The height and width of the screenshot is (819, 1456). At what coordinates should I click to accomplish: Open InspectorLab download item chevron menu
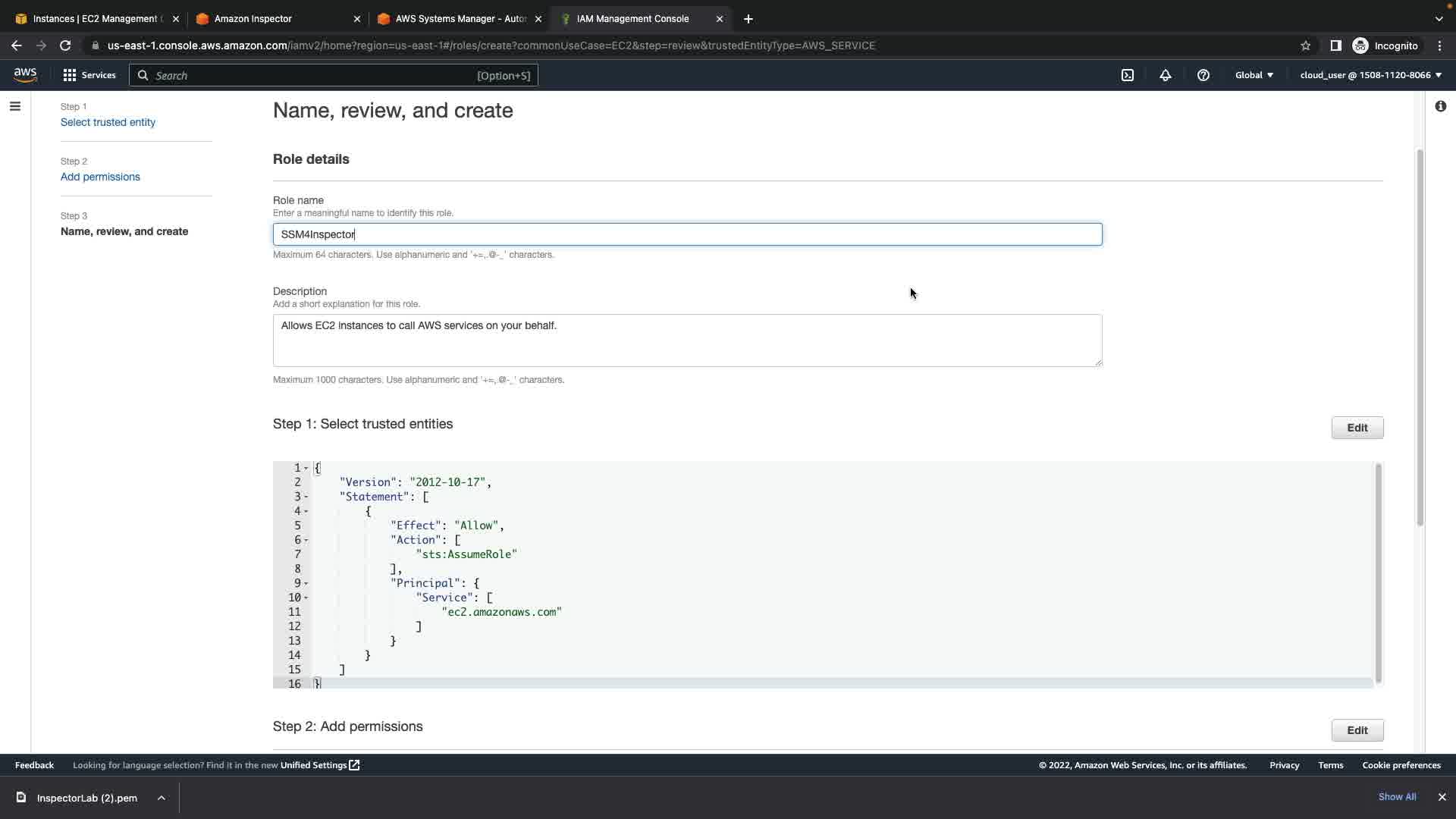162,798
